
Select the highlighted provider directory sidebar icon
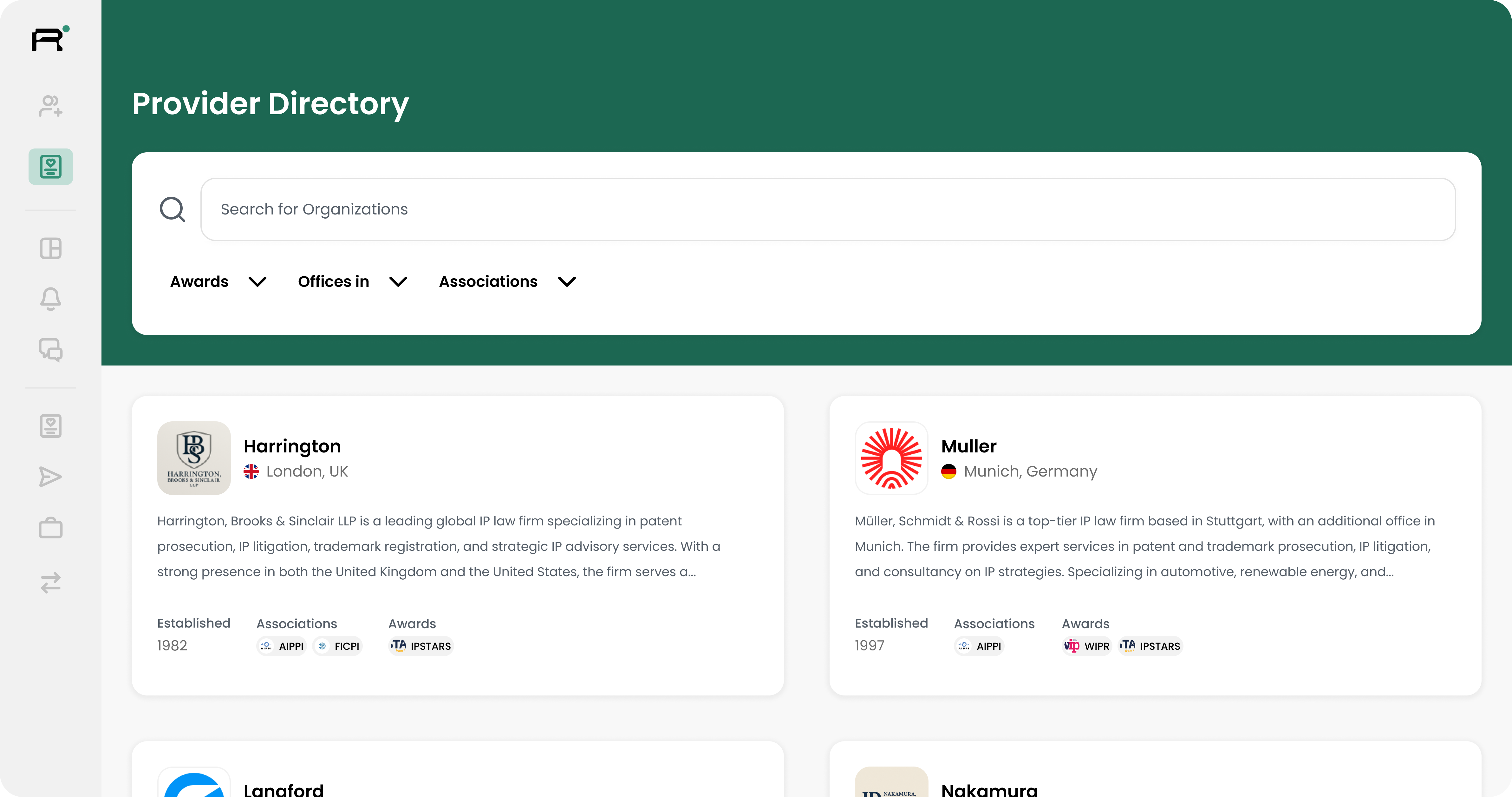(50, 167)
